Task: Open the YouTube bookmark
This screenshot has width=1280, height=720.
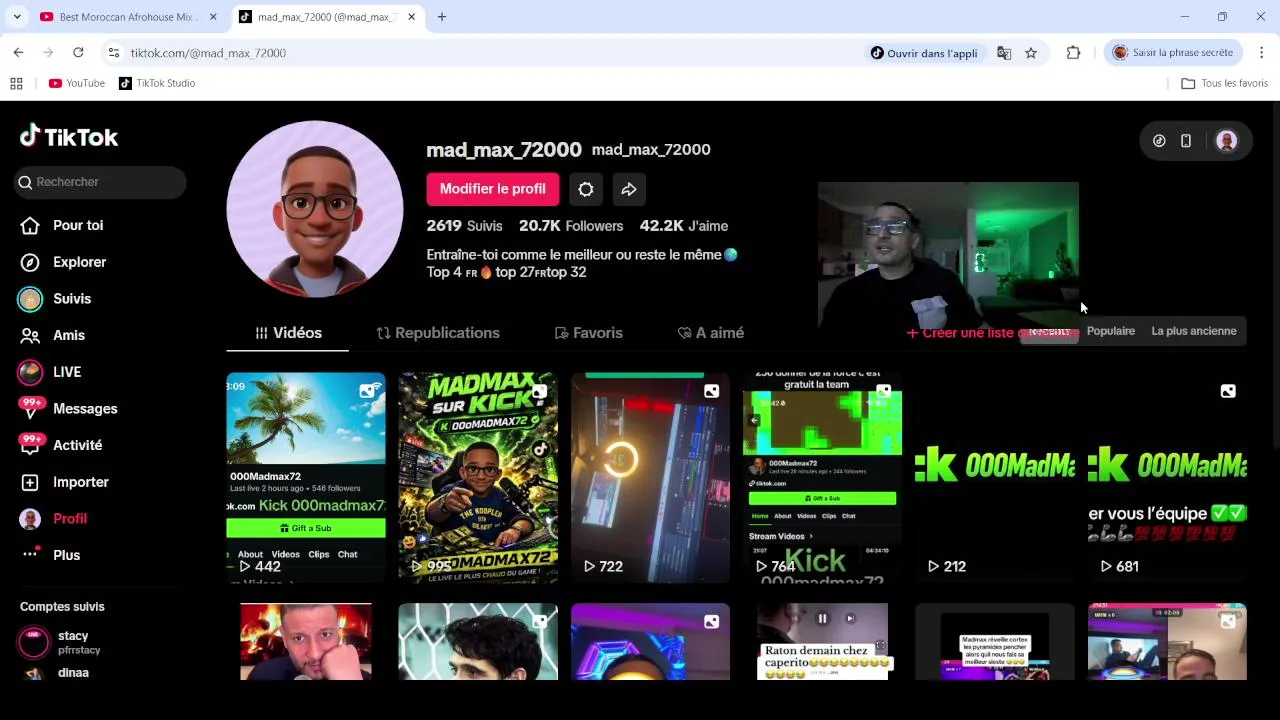Action: [x=77, y=83]
